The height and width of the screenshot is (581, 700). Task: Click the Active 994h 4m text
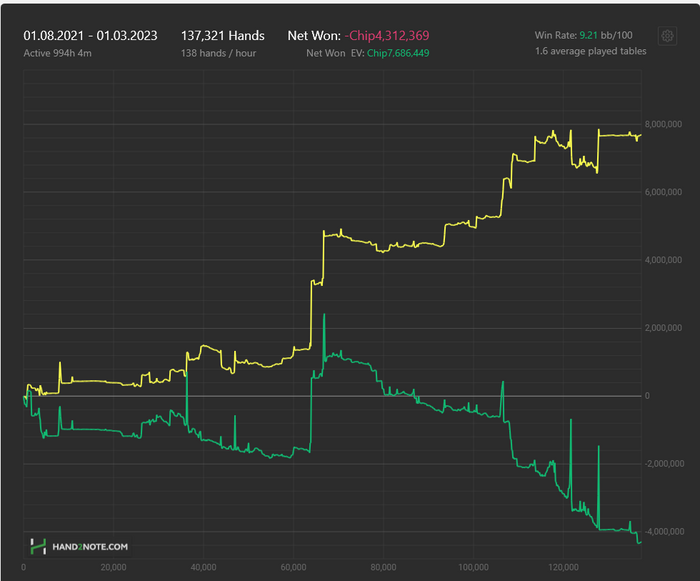click(58, 53)
